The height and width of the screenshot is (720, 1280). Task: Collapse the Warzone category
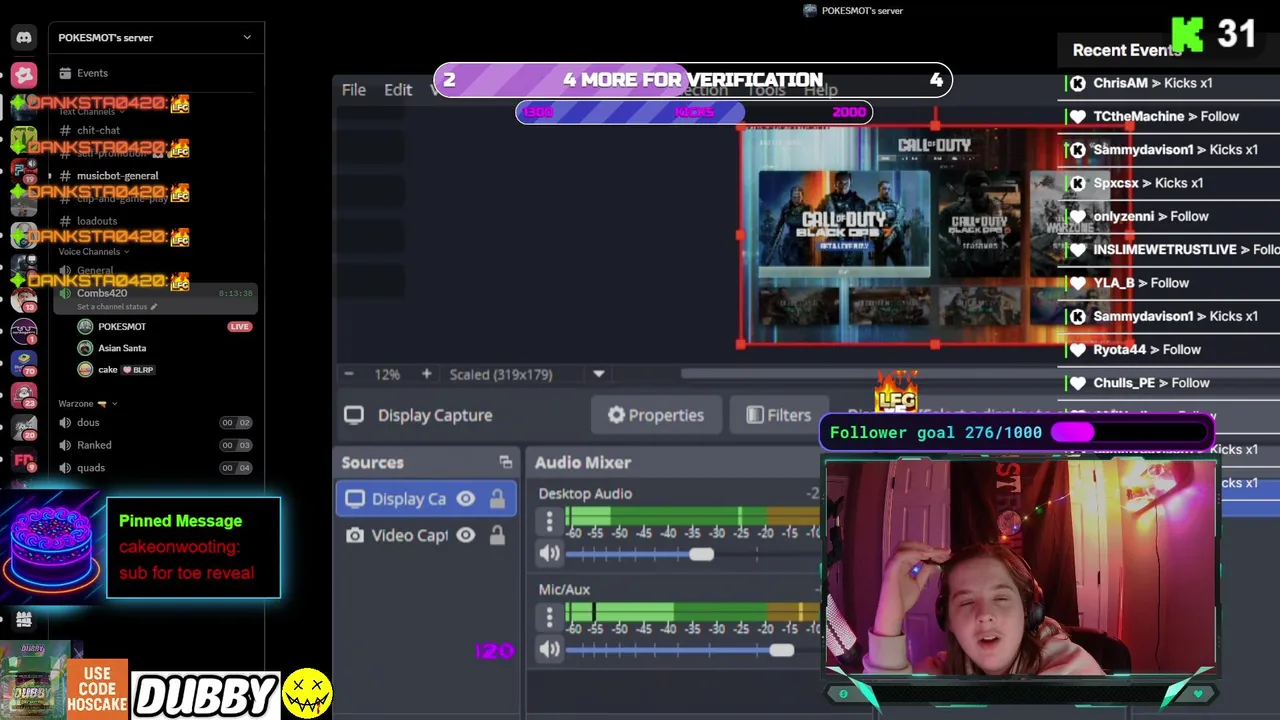click(x=88, y=403)
